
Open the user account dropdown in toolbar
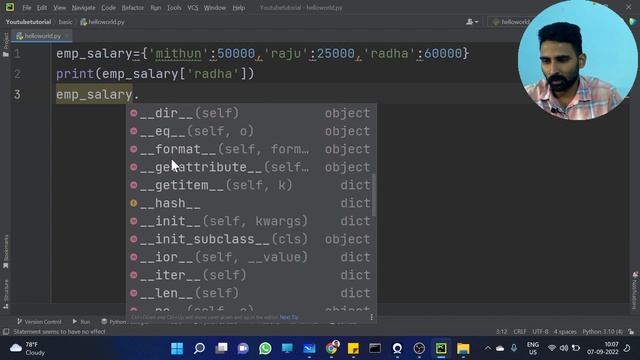[x=472, y=22]
